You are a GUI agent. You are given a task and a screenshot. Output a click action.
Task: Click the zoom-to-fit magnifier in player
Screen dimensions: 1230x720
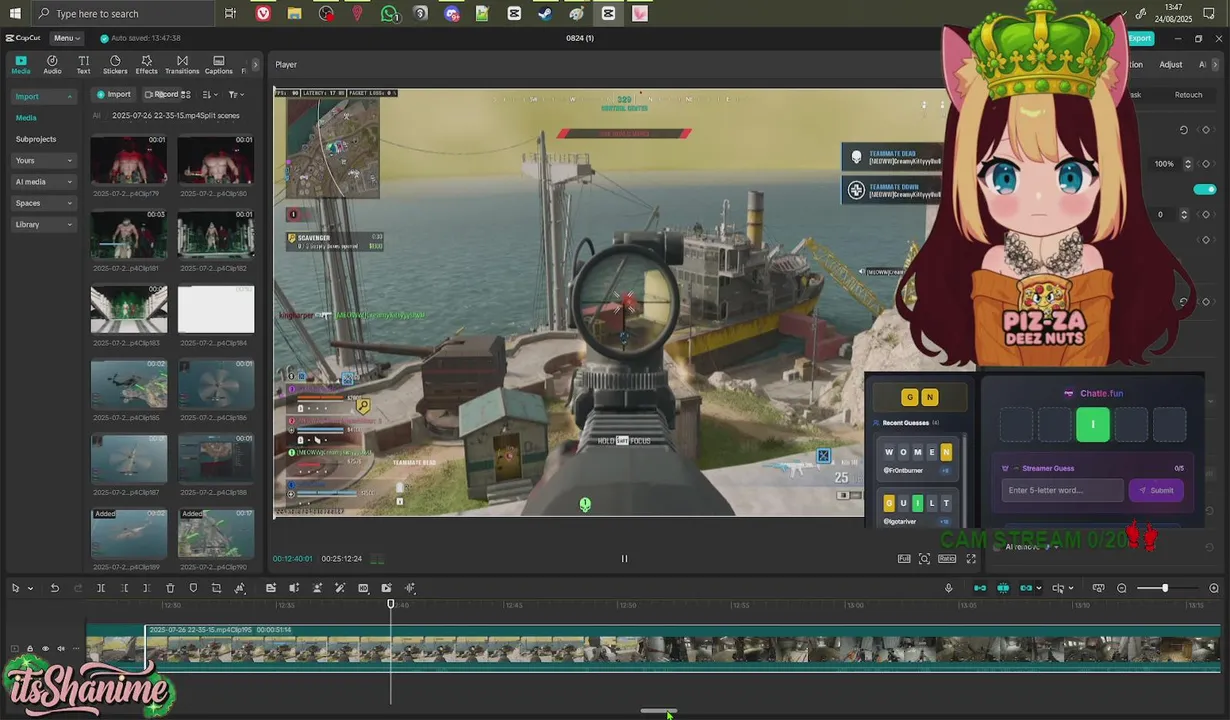click(x=925, y=559)
